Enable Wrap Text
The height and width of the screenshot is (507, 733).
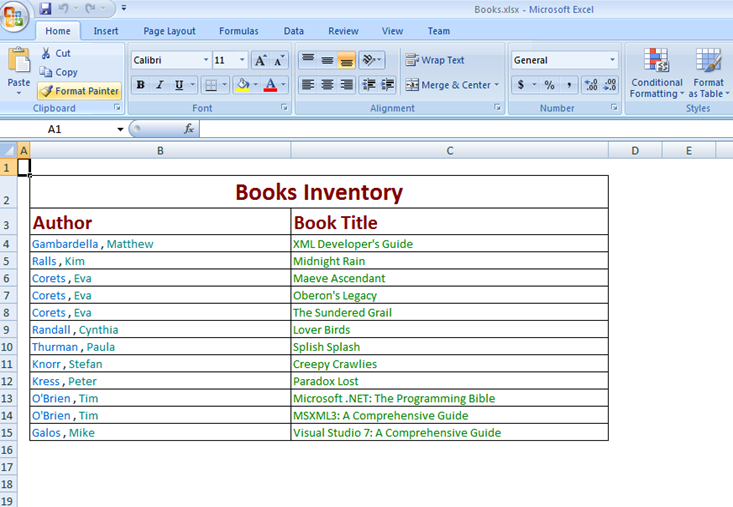point(435,60)
